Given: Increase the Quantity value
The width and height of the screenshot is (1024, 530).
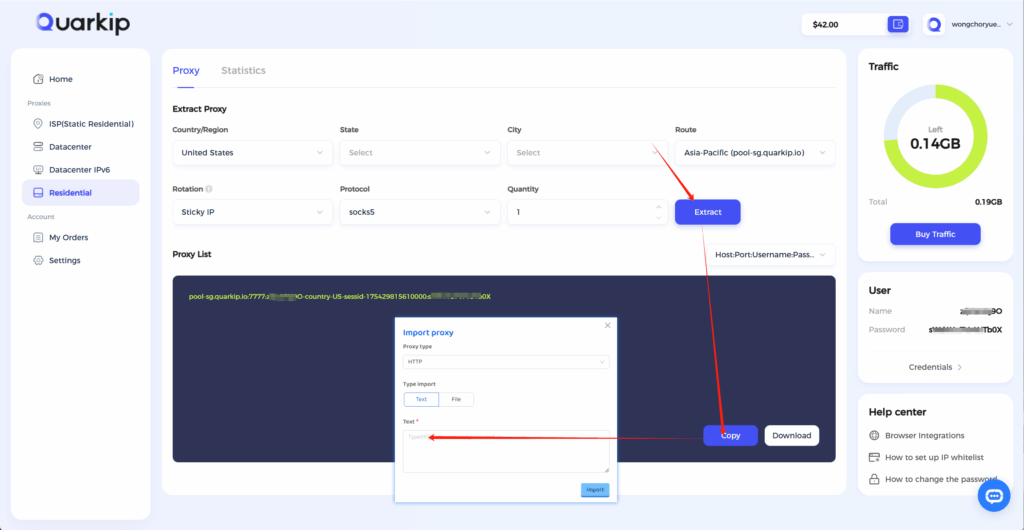Looking at the screenshot, I should click(x=658, y=207).
